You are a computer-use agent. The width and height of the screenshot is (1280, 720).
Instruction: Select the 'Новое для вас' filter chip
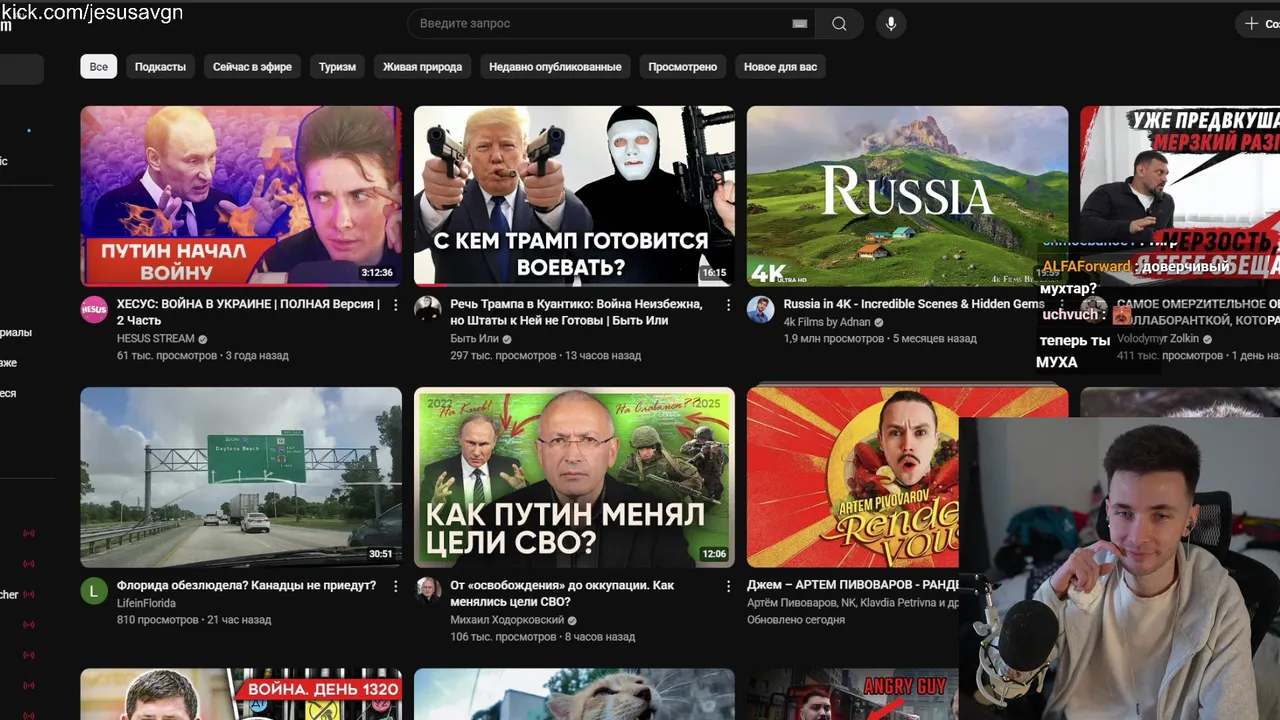(780, 67)
